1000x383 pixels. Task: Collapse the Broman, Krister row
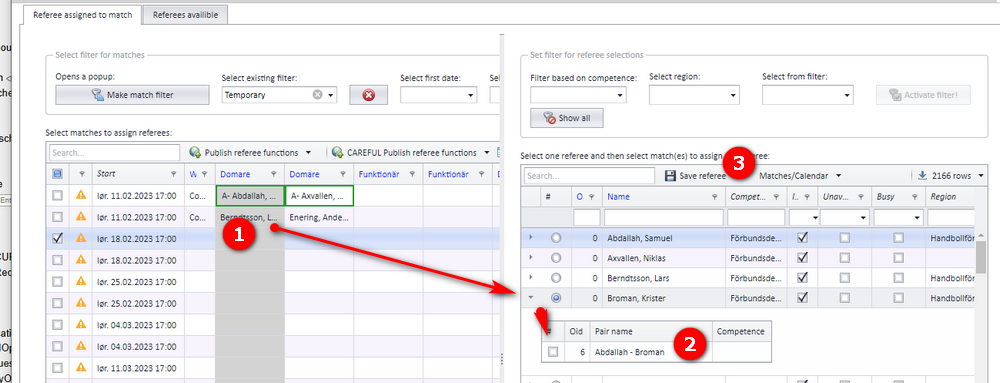click(x=531, y=298)
